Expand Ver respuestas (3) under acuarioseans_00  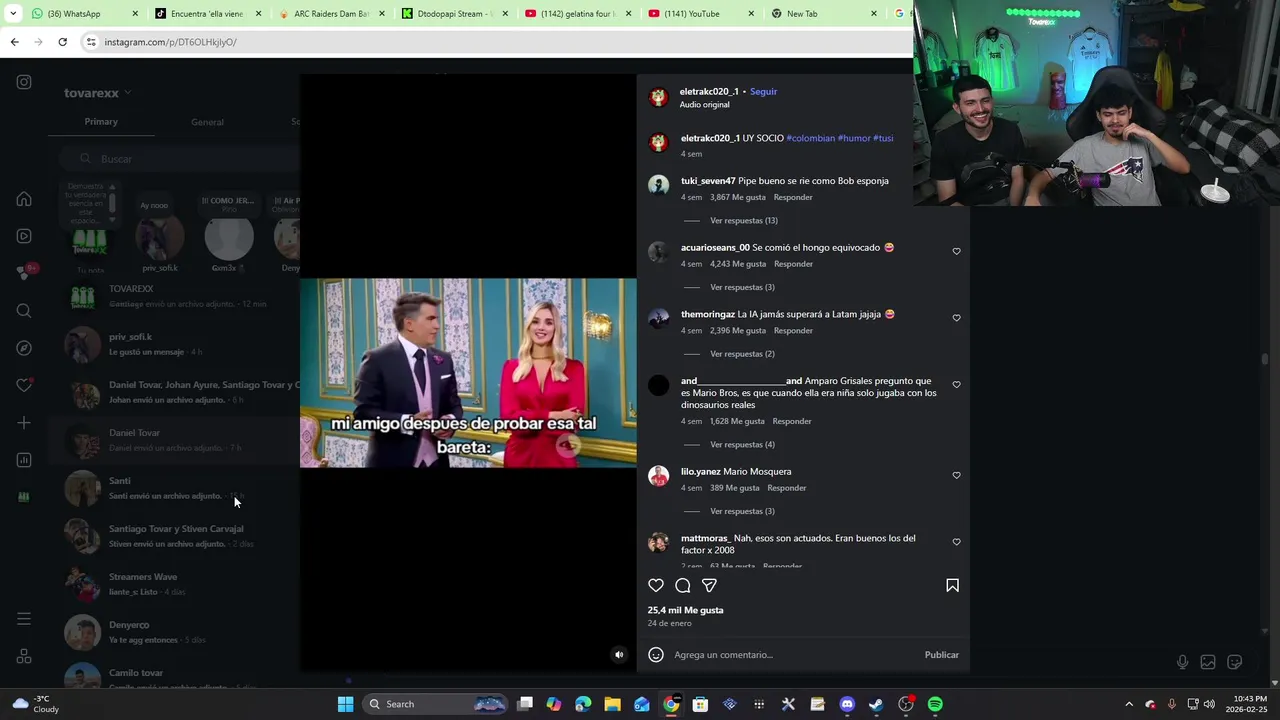pos(742,288)
